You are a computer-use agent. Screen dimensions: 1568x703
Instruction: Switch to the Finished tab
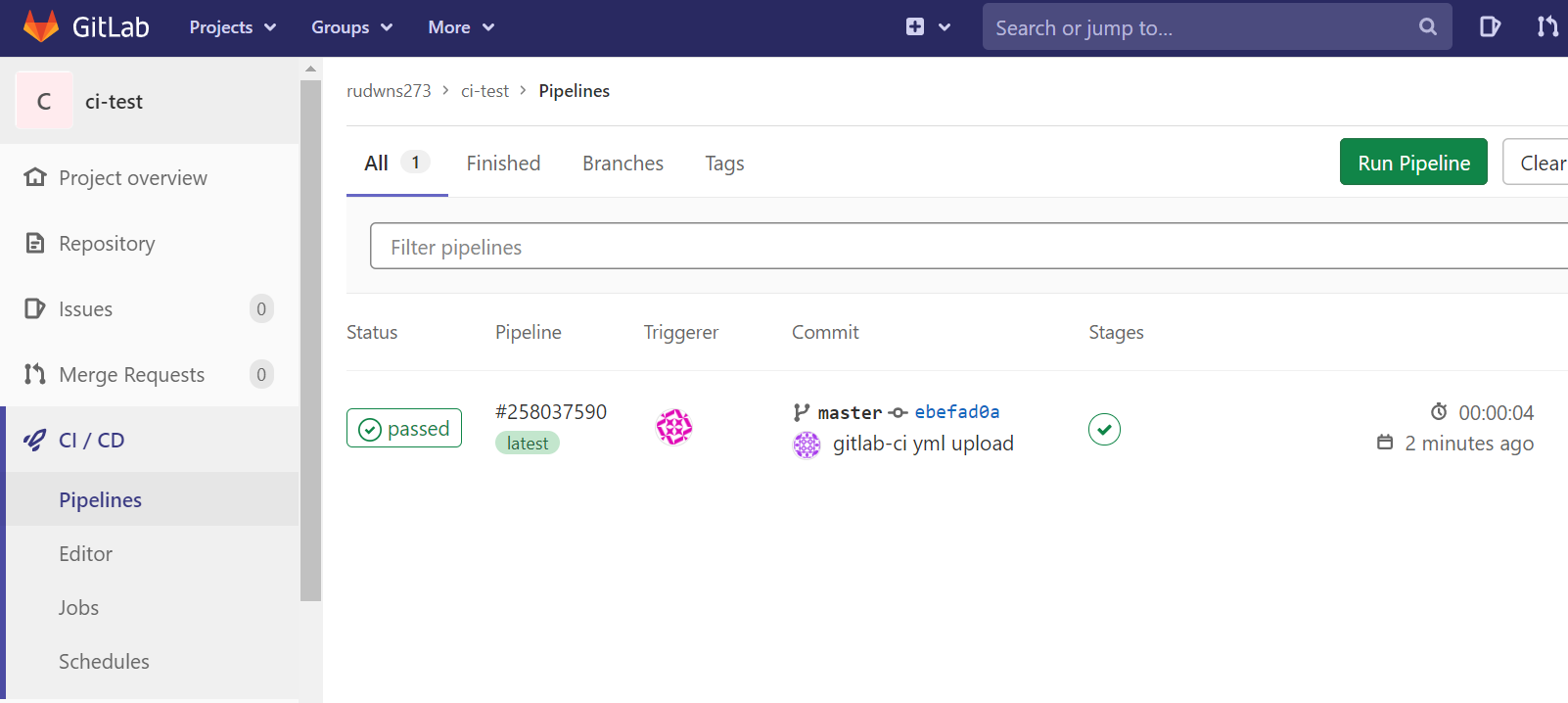pos(503,164)
